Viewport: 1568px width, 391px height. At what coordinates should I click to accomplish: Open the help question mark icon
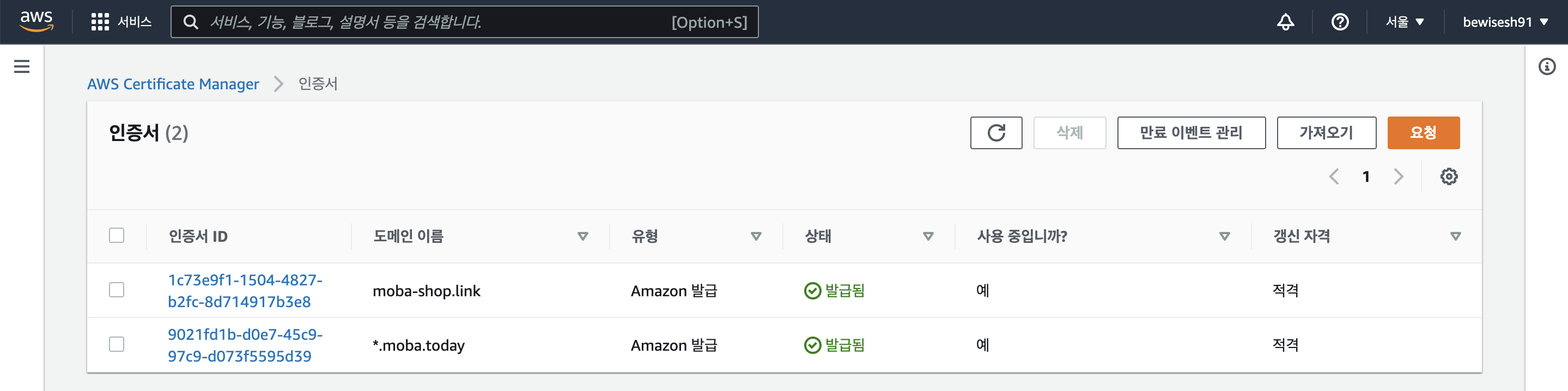point(1340,22)
